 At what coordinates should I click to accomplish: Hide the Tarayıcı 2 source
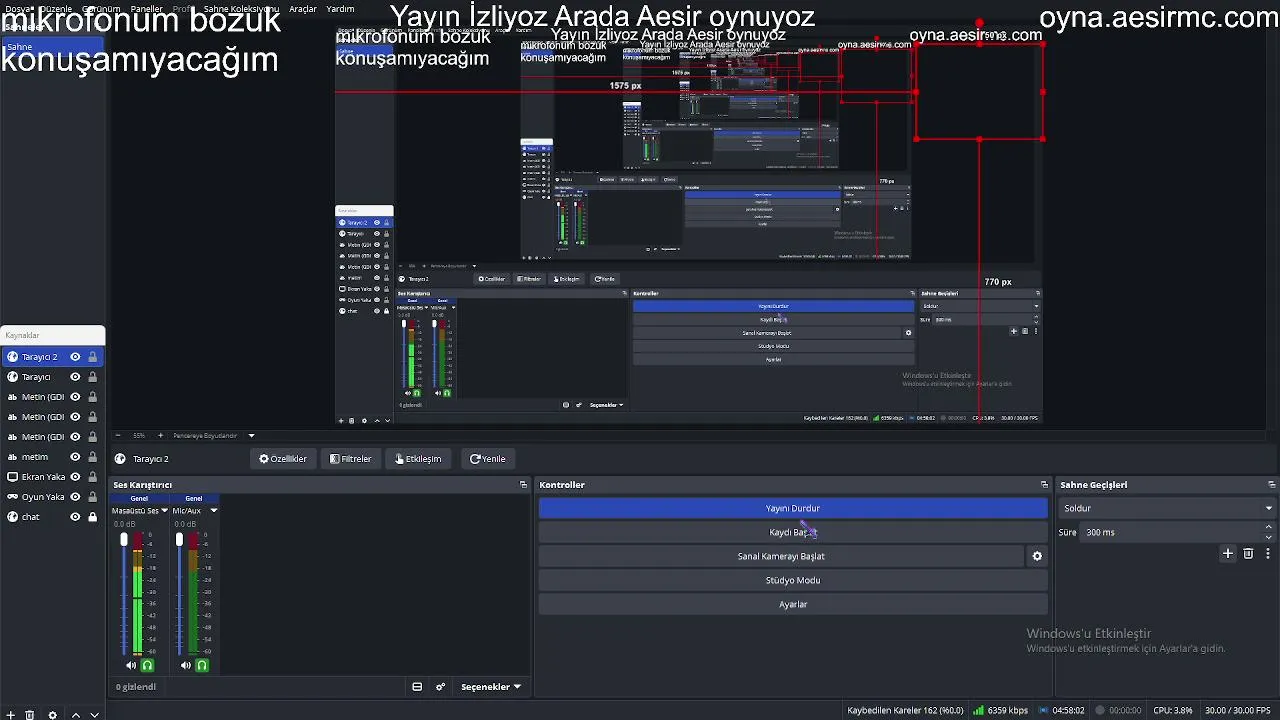(x=75, y=357)
